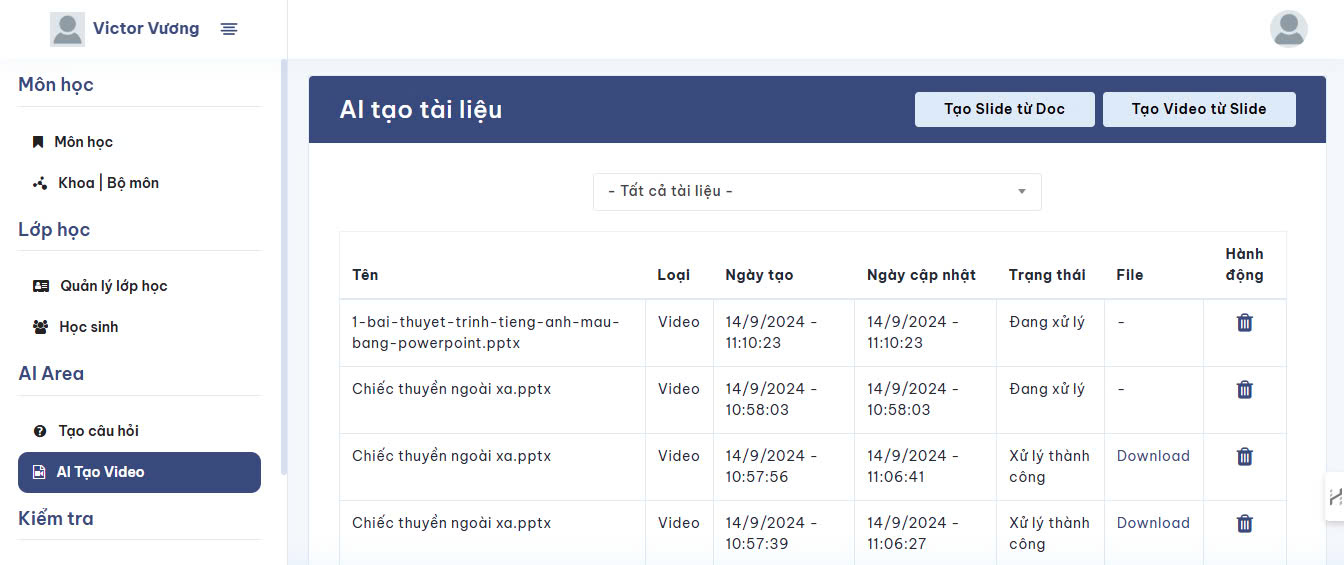The width and height of the screenshot is (1344, 565).
Task: Click file name 1-bai-thuyet-trinh-tieng-anh-mau-bang-powerpoint.pptx
Action: (486, 332)
